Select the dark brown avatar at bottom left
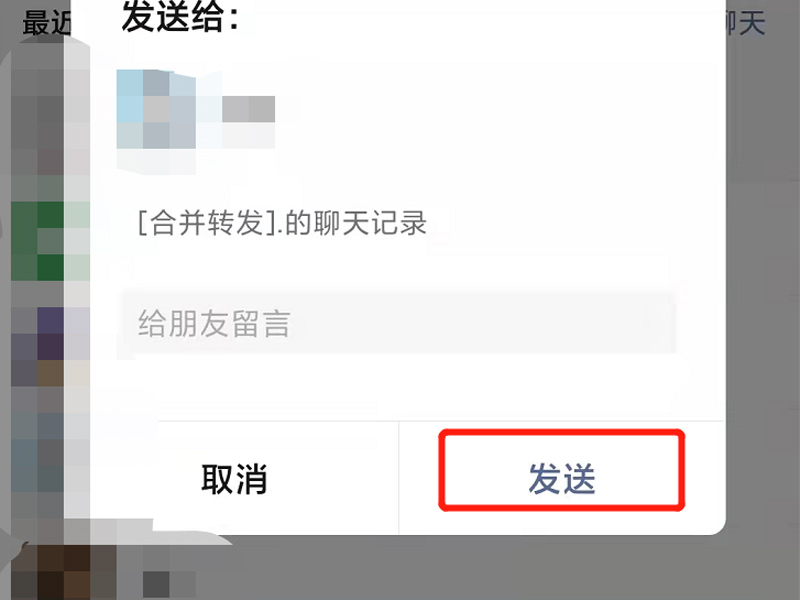The width and height of the screenshot is (800, 600). coord(50,571)
